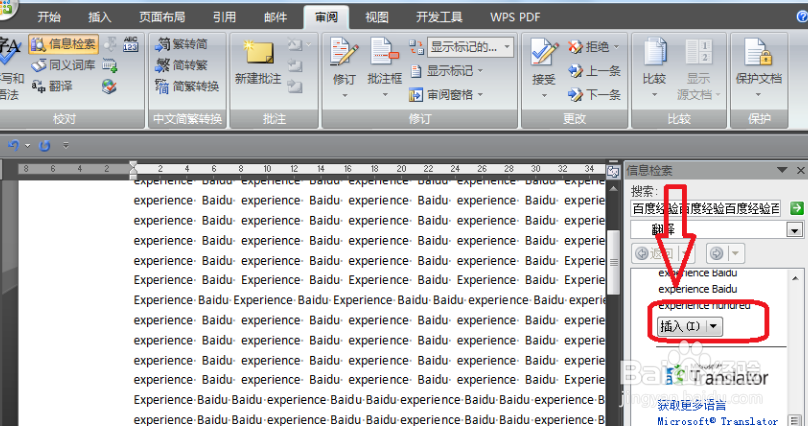Click the forward navigation button in research pane

(717, 253)
